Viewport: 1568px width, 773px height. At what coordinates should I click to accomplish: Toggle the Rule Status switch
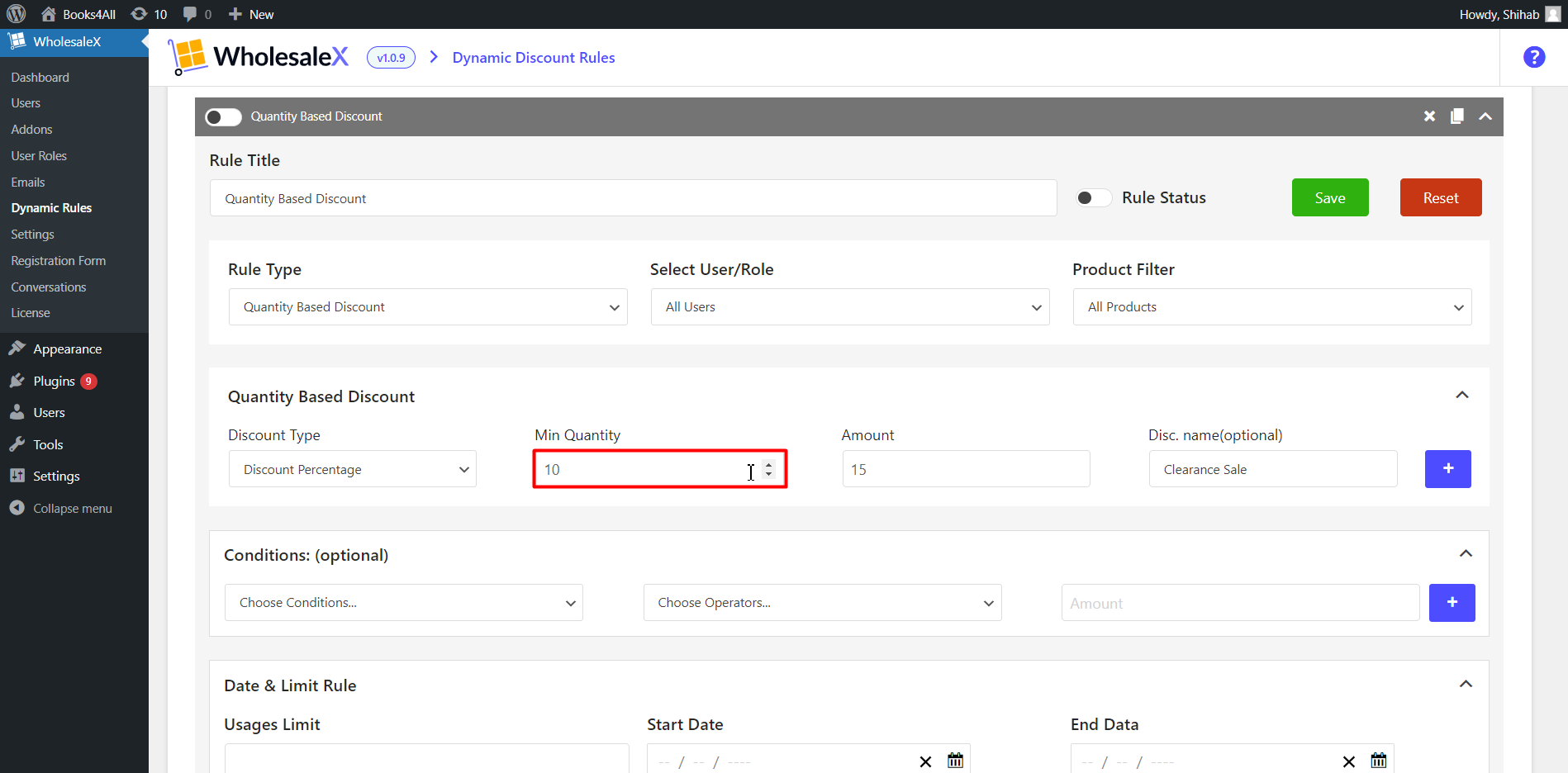(1093, 198)
